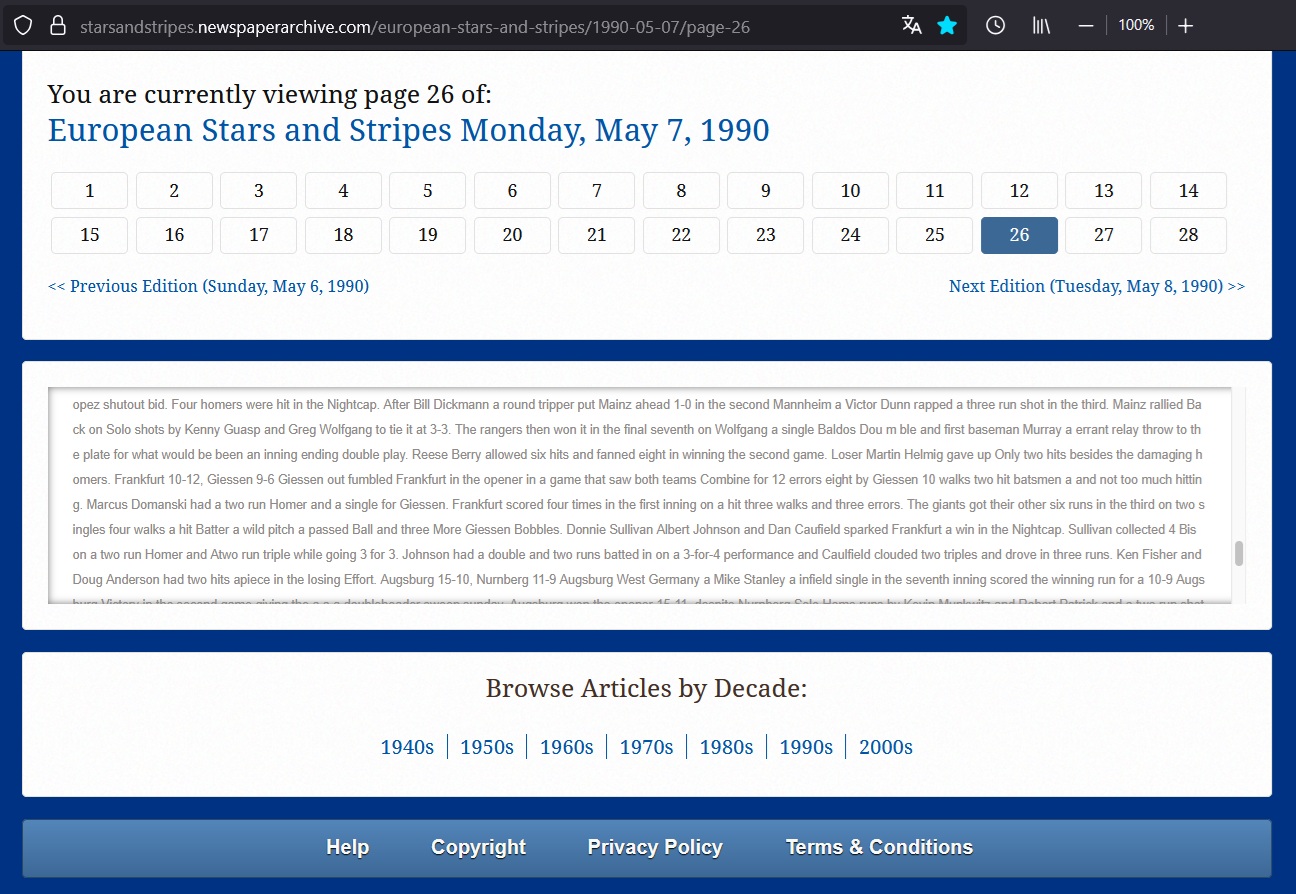The height and width of the screenshot is (894, 1296).
Task: Open Next Edition Tuesday, May 8 link
Action: tap(1096, 286)
